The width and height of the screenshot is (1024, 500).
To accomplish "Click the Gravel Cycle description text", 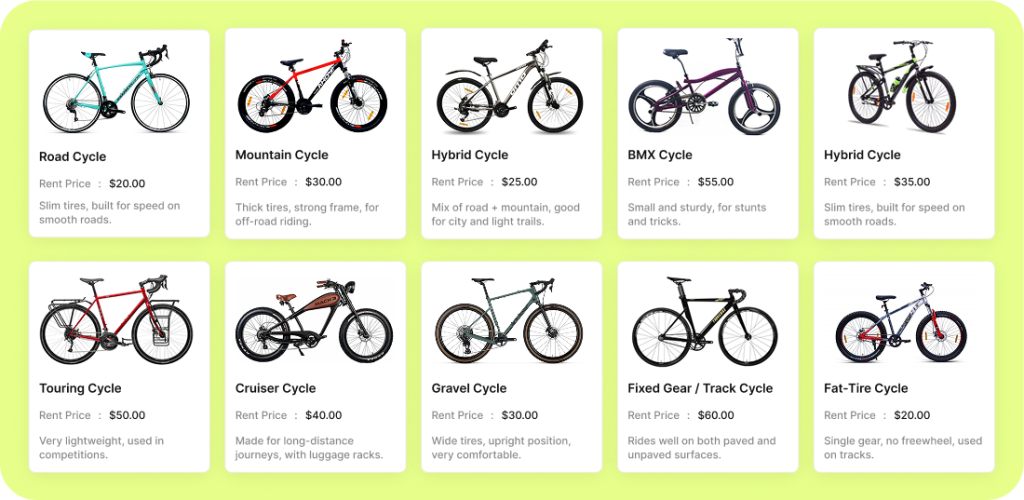I will point(501,447).
